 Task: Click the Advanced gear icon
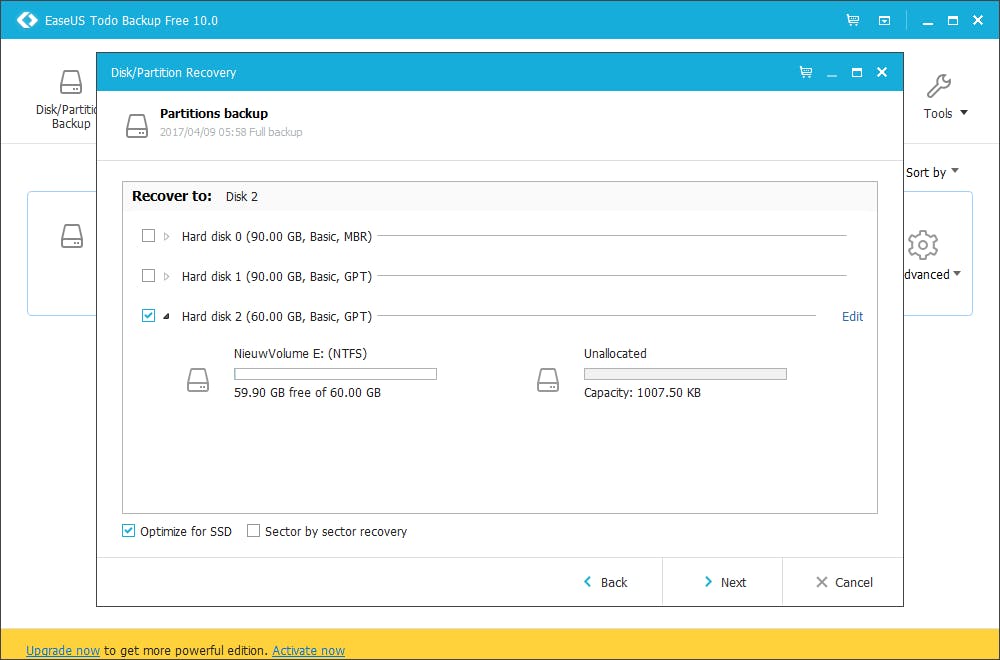(922, 245)
